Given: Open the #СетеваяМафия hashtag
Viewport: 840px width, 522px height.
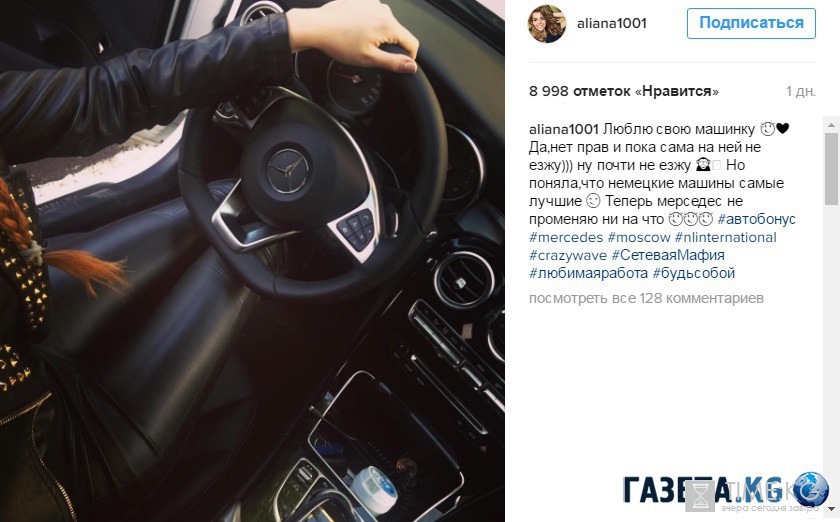Looking at the screenshot, I should click(x=668, y=255).
